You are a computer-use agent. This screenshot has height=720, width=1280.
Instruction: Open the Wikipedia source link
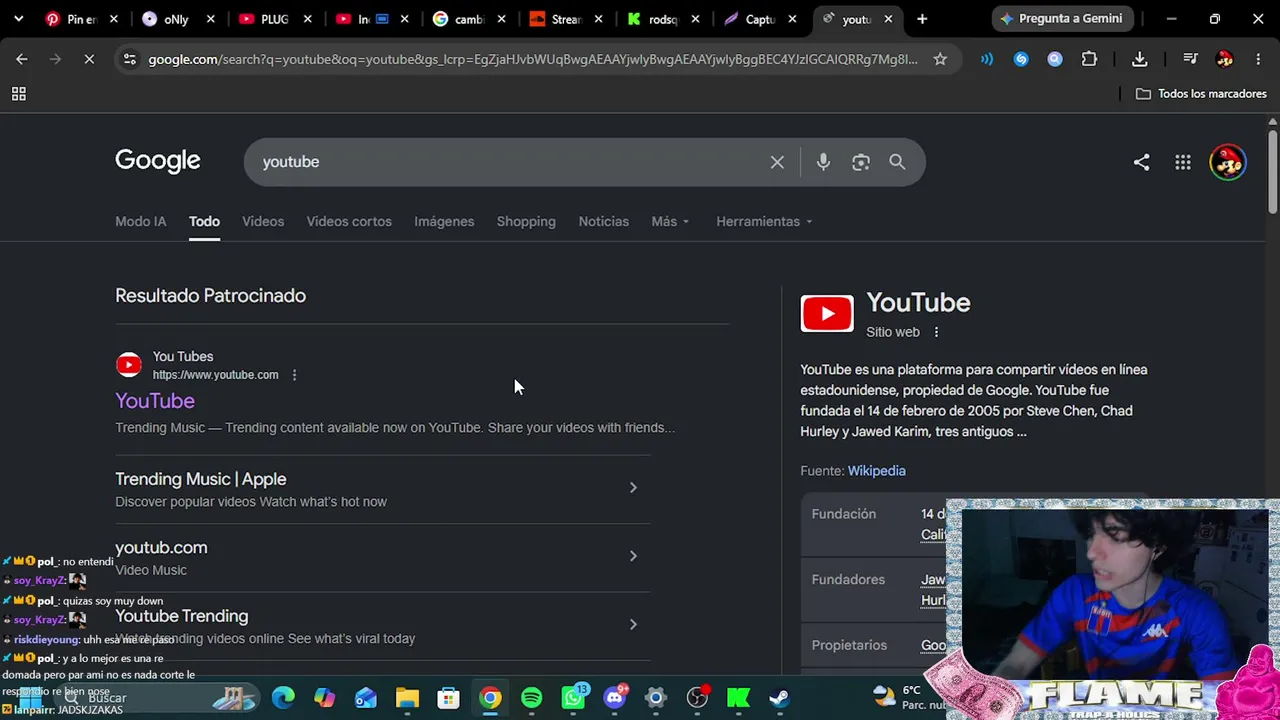pos(876,471)
